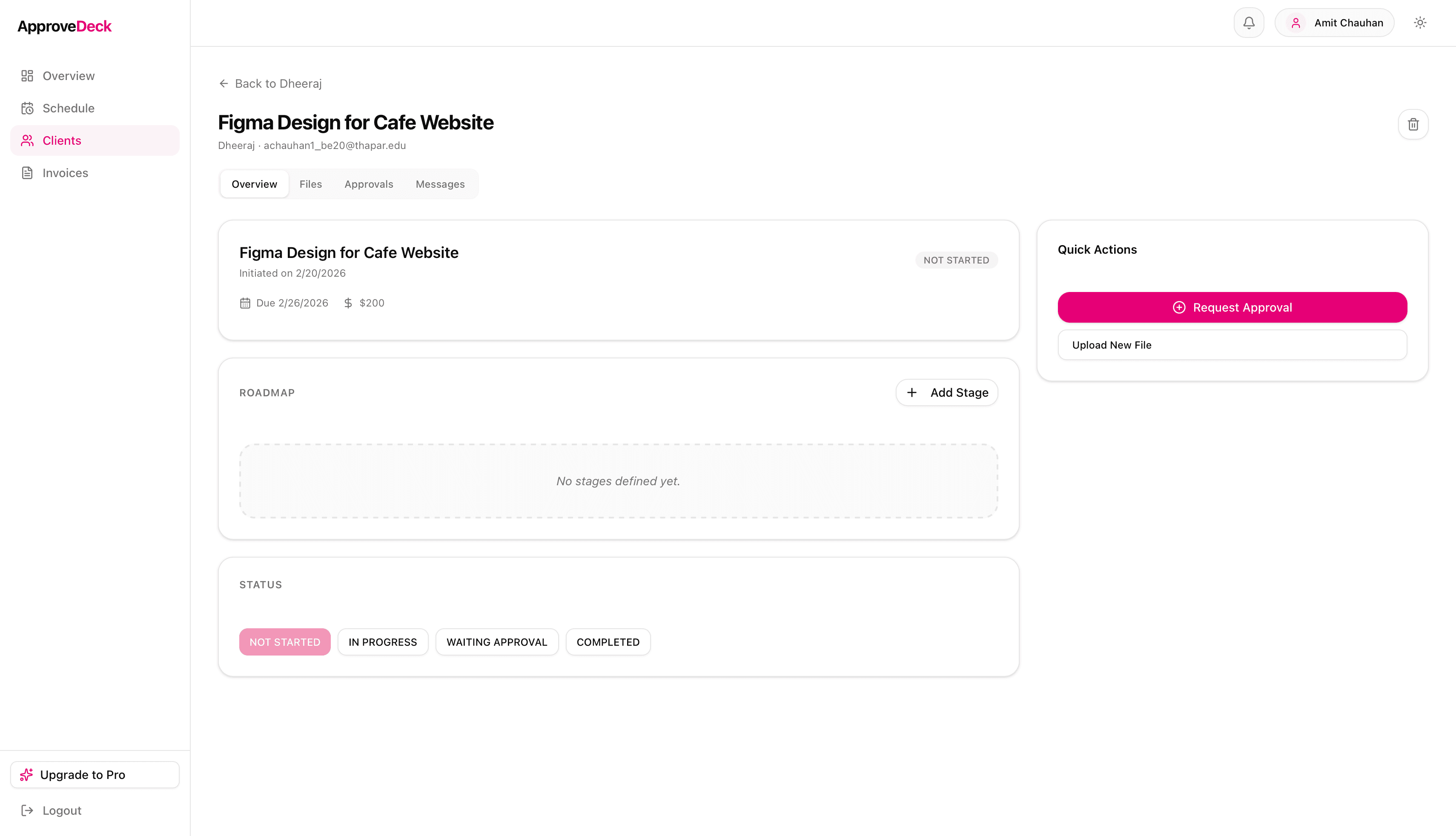Click the notifications bell icon
The height and width of the screenshot is (836, 1456).
coord(1249,23)
